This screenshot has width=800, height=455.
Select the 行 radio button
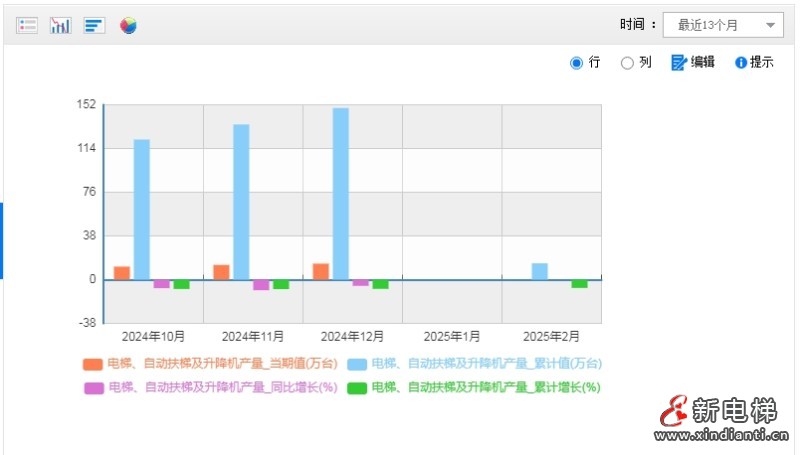point(576,63)
